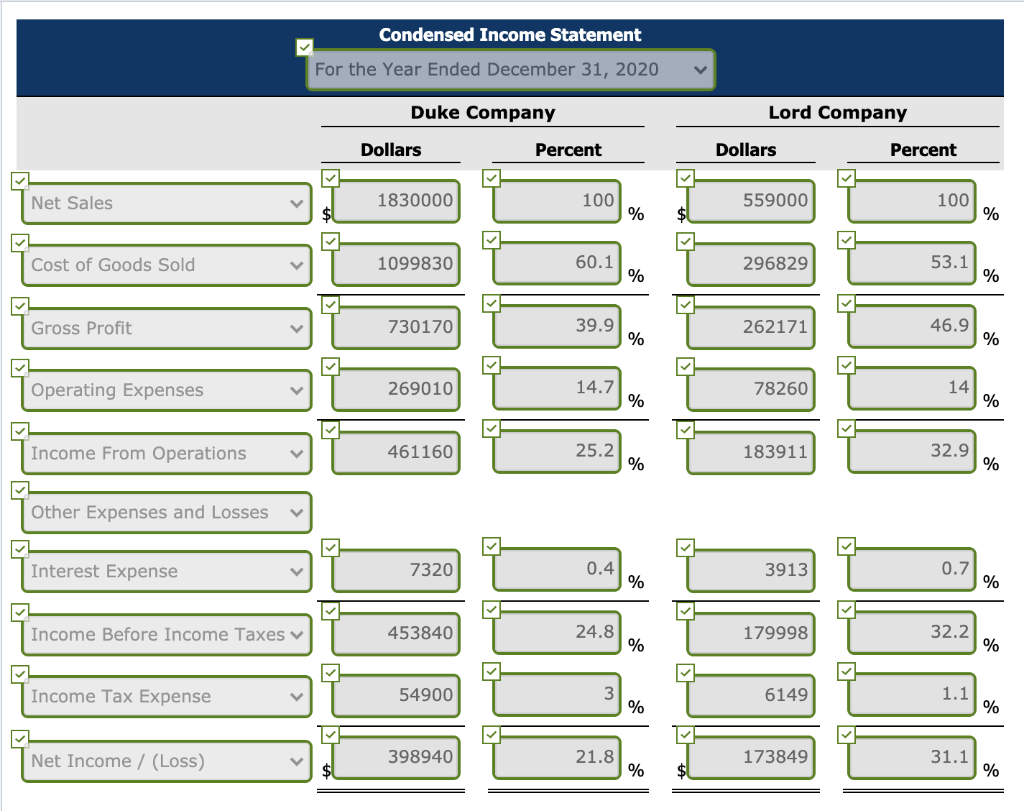Click the Condensed Income Statement title bar

click(509, 34)
